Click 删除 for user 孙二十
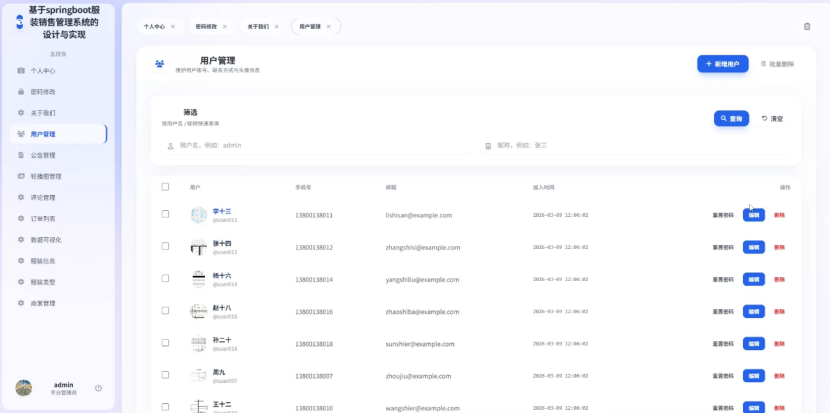830x413 pixels. click(x=779, y=344)
